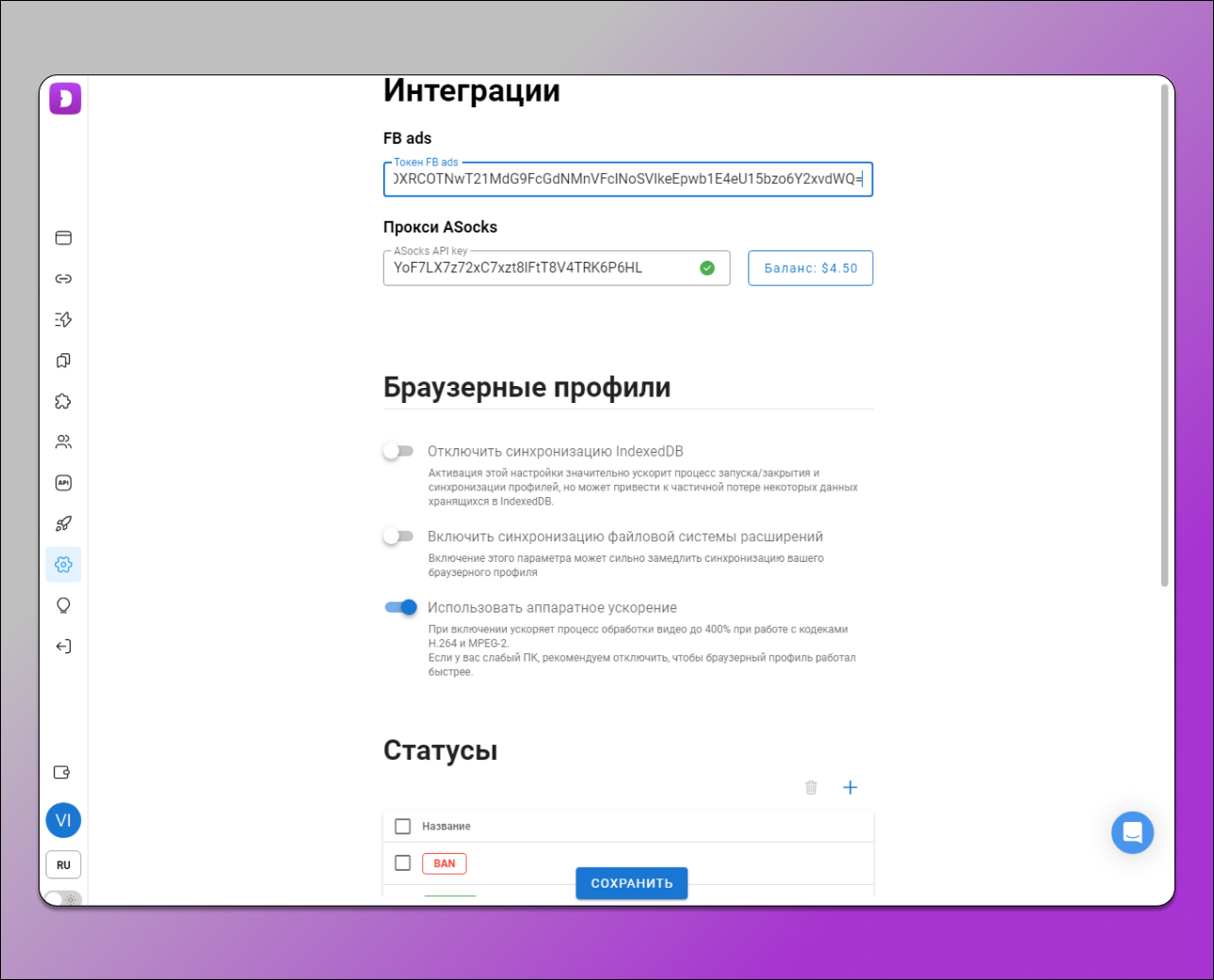Open the automation scenarios sidebar icon

[x=63, y=319]
